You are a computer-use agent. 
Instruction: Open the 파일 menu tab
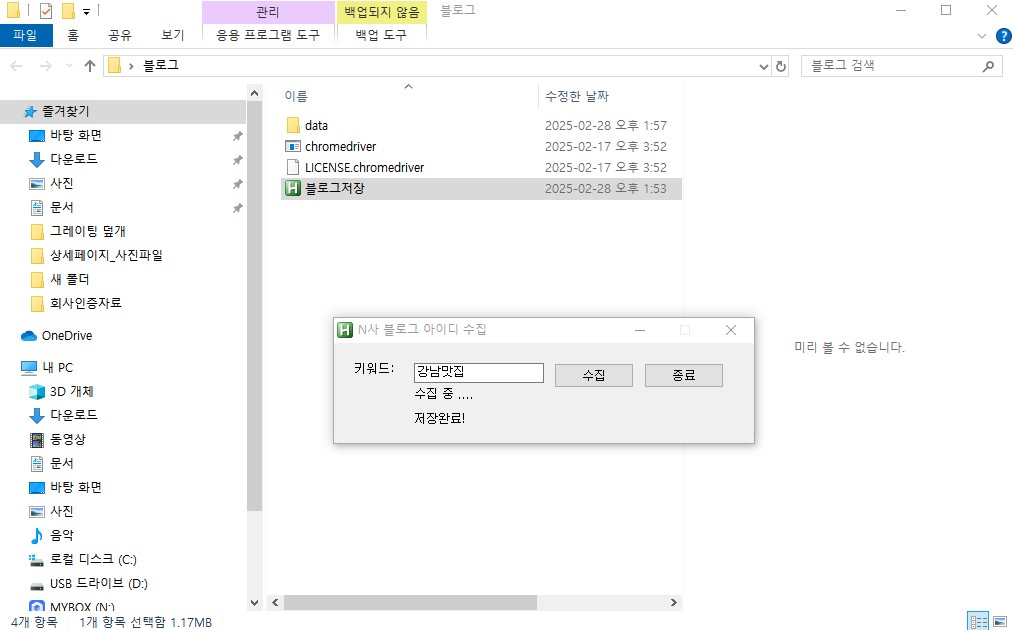click(25, 35)
